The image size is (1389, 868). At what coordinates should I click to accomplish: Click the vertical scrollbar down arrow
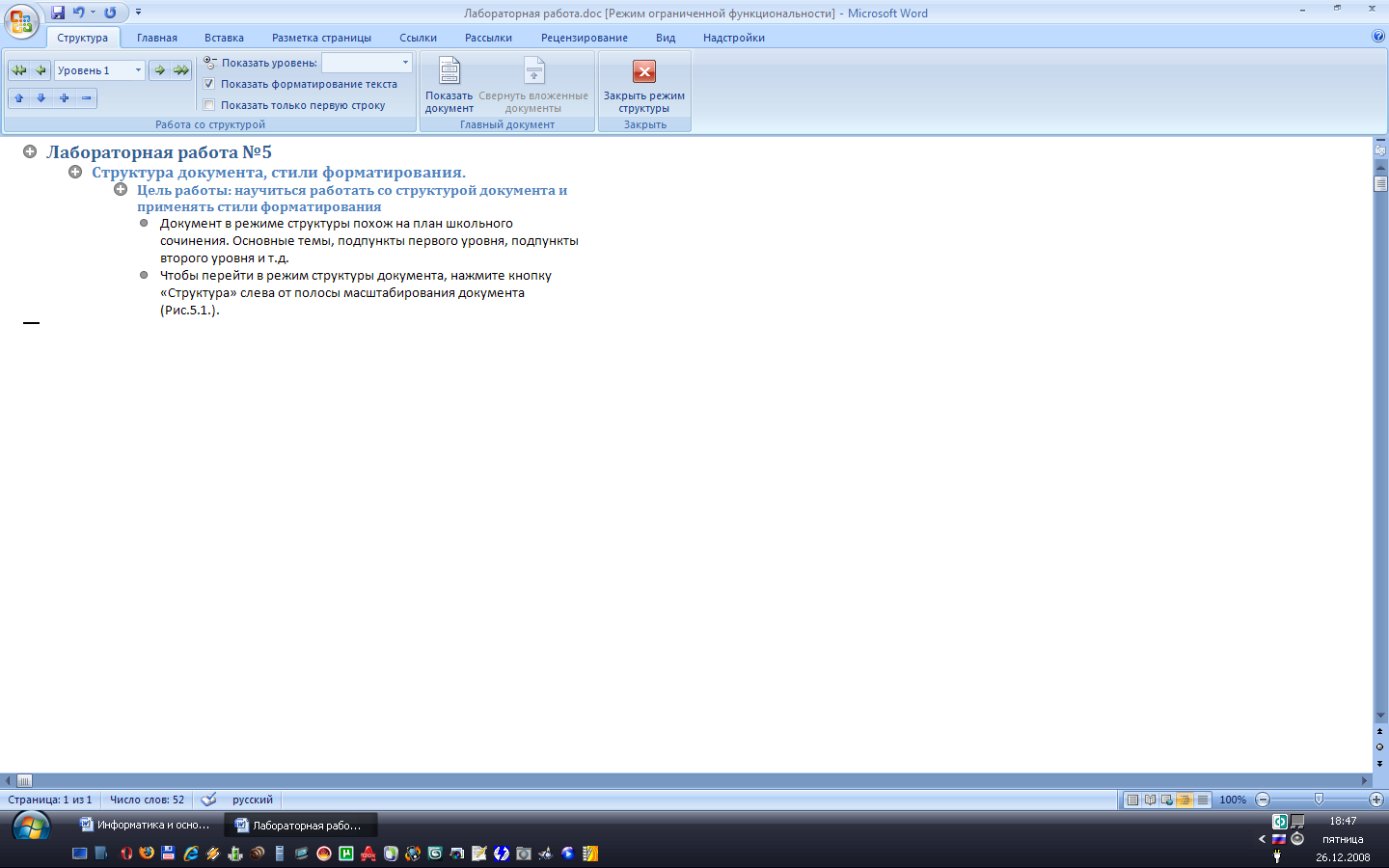1380,716
